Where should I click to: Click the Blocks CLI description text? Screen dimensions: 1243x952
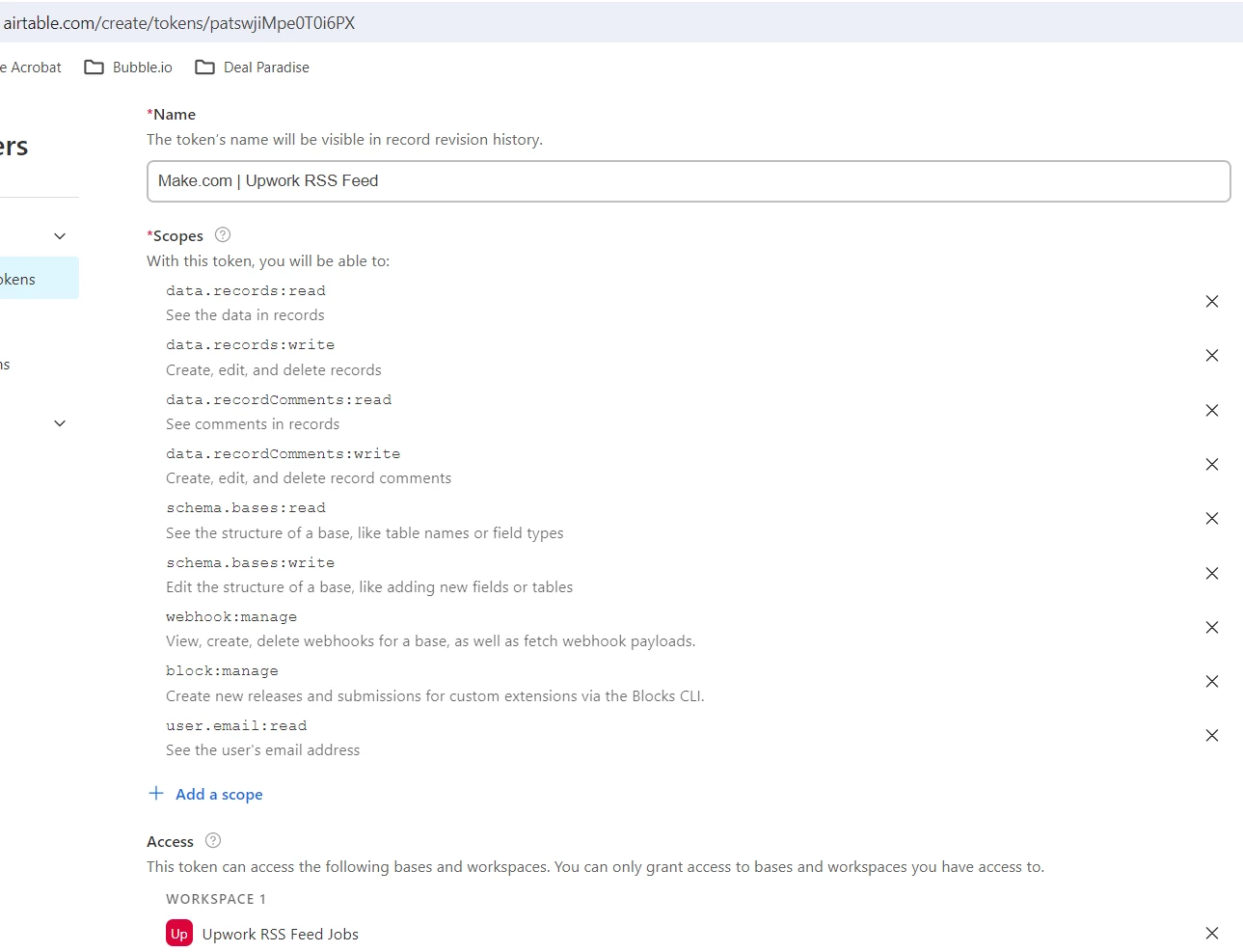(435, 696)
